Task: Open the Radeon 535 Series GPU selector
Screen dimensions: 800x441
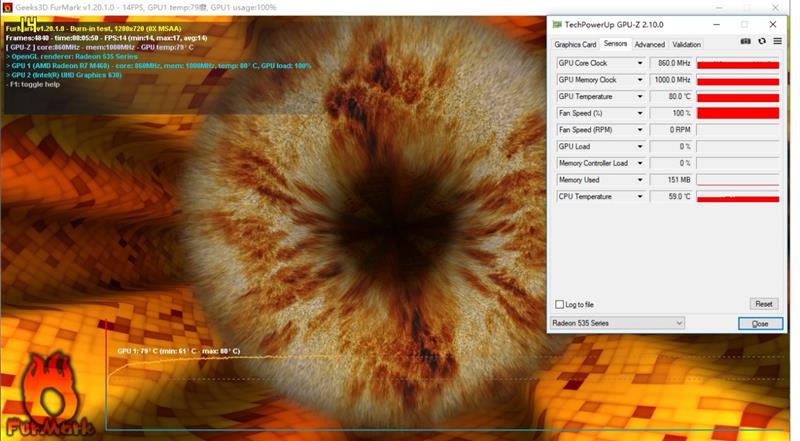Action: (617, 323)
